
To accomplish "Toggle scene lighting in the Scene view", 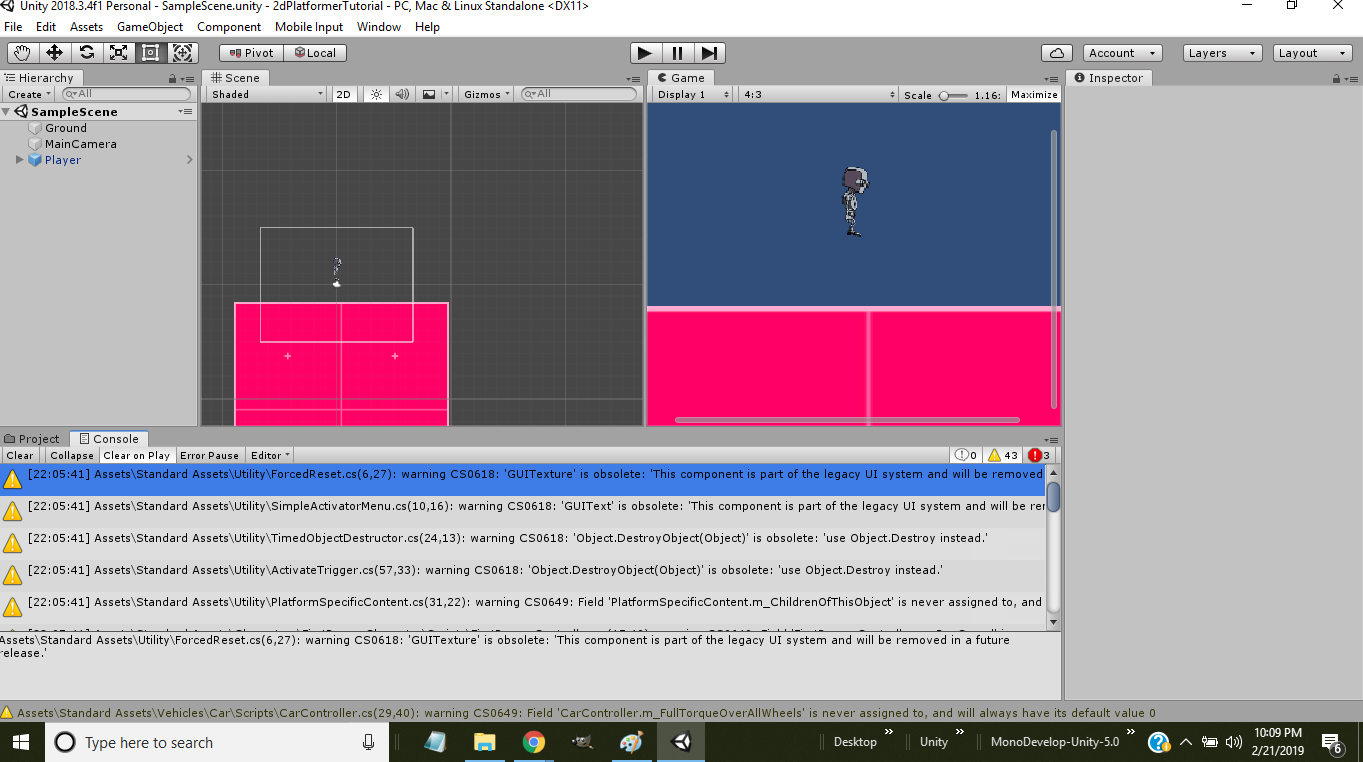I will point(375,93).
